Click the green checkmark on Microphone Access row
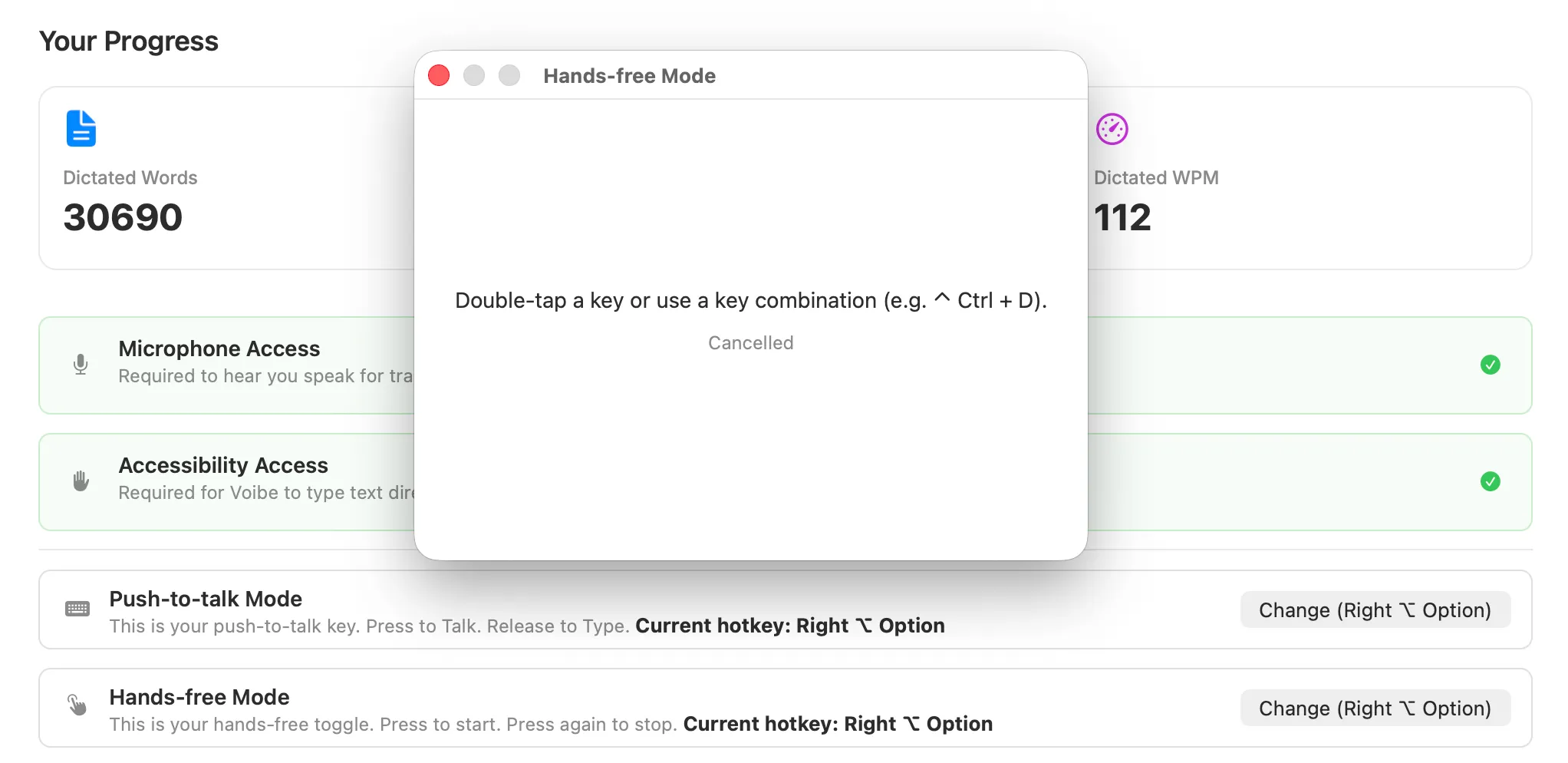Viewport: 1568px width, 763px height. 1491,365
